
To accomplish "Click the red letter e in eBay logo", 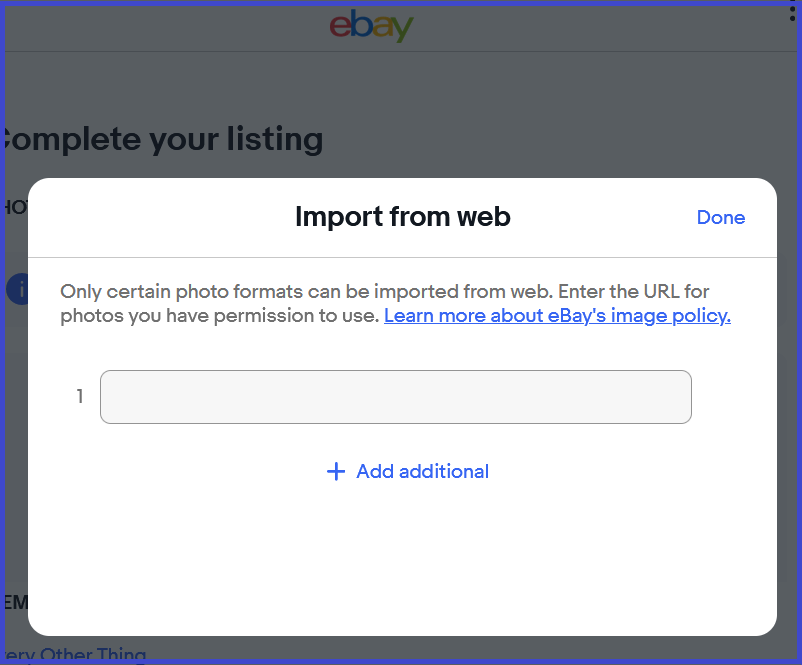I will click(340, 27).
